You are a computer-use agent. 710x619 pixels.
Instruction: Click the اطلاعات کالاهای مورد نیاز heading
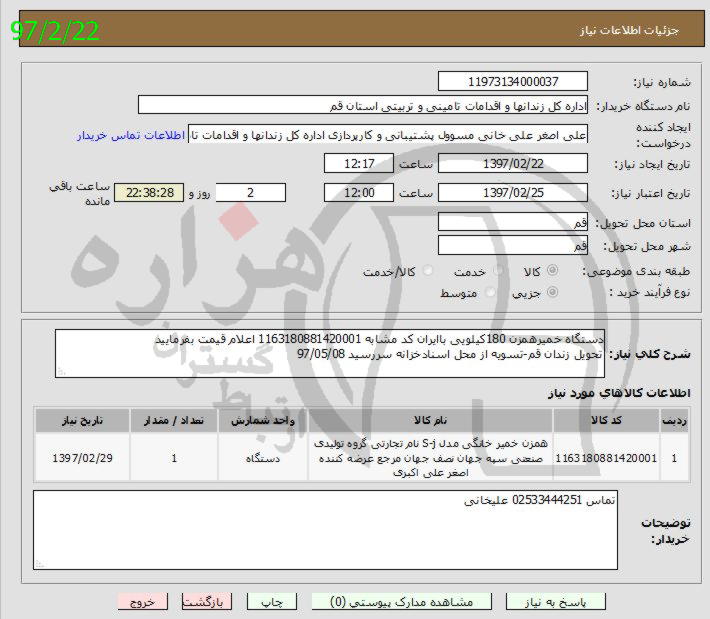(x=619, y=393)
